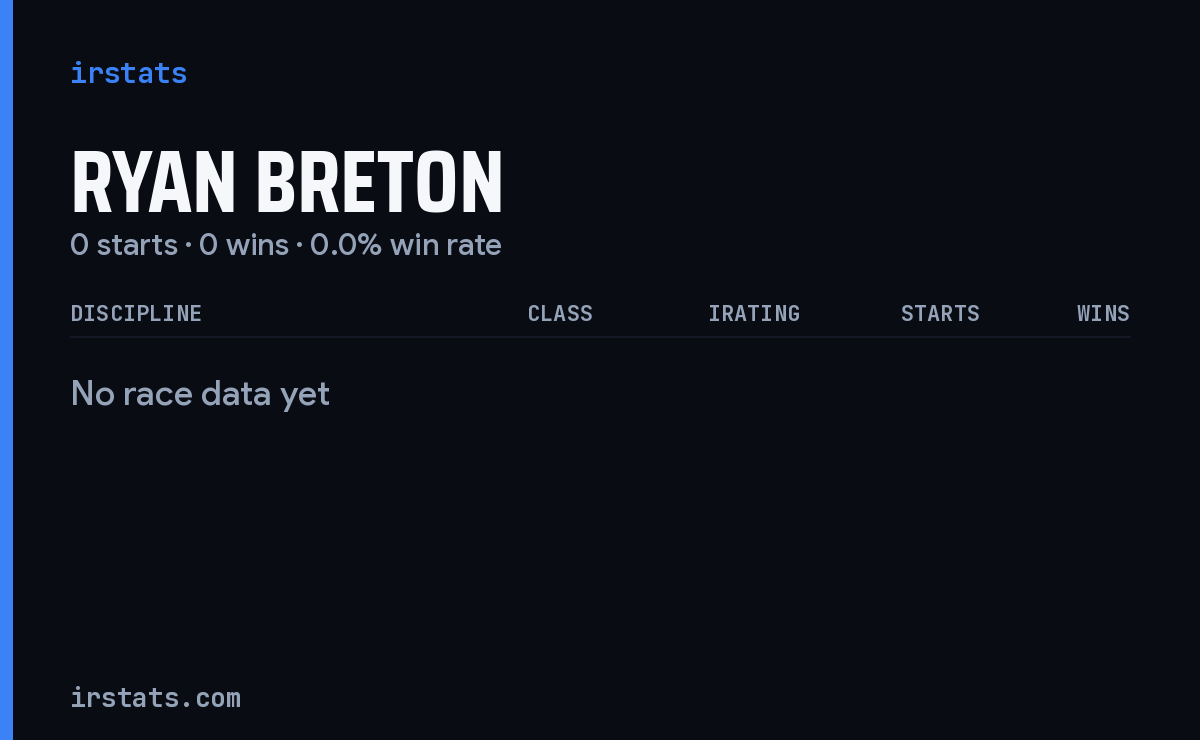Sort by the STARTS column header
The image size is (1200, 740).
tap(940, 313)
